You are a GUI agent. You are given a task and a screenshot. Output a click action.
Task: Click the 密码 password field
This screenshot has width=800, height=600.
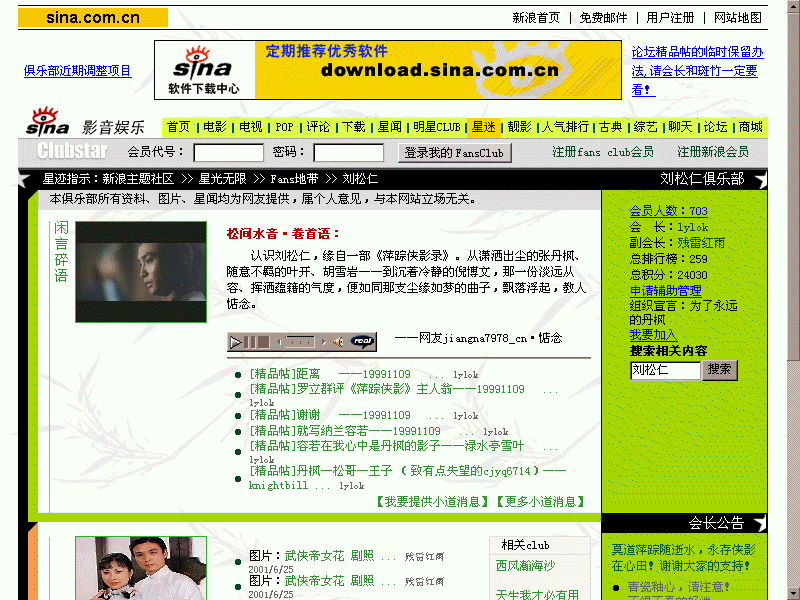[348, 153]
